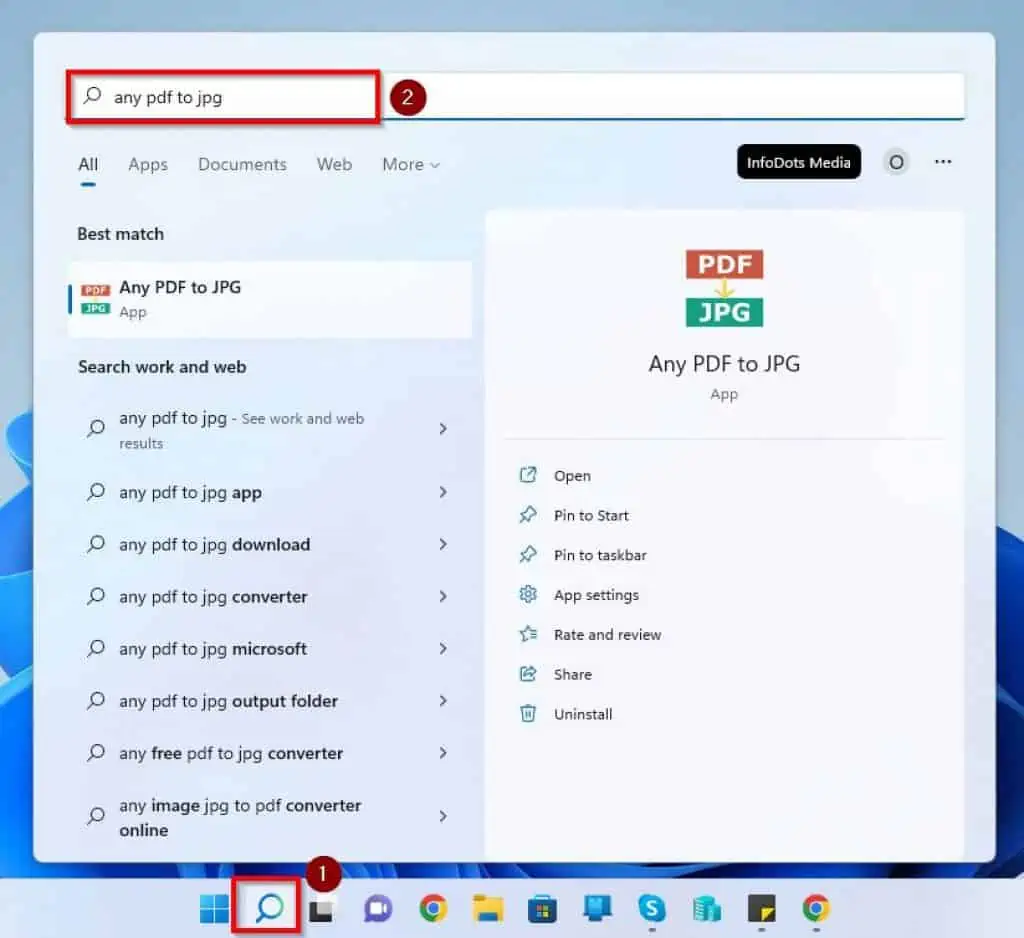1024x938 pixels.
Task: Select the Any PDF to JPG best match result
Action: pos(270,298)
